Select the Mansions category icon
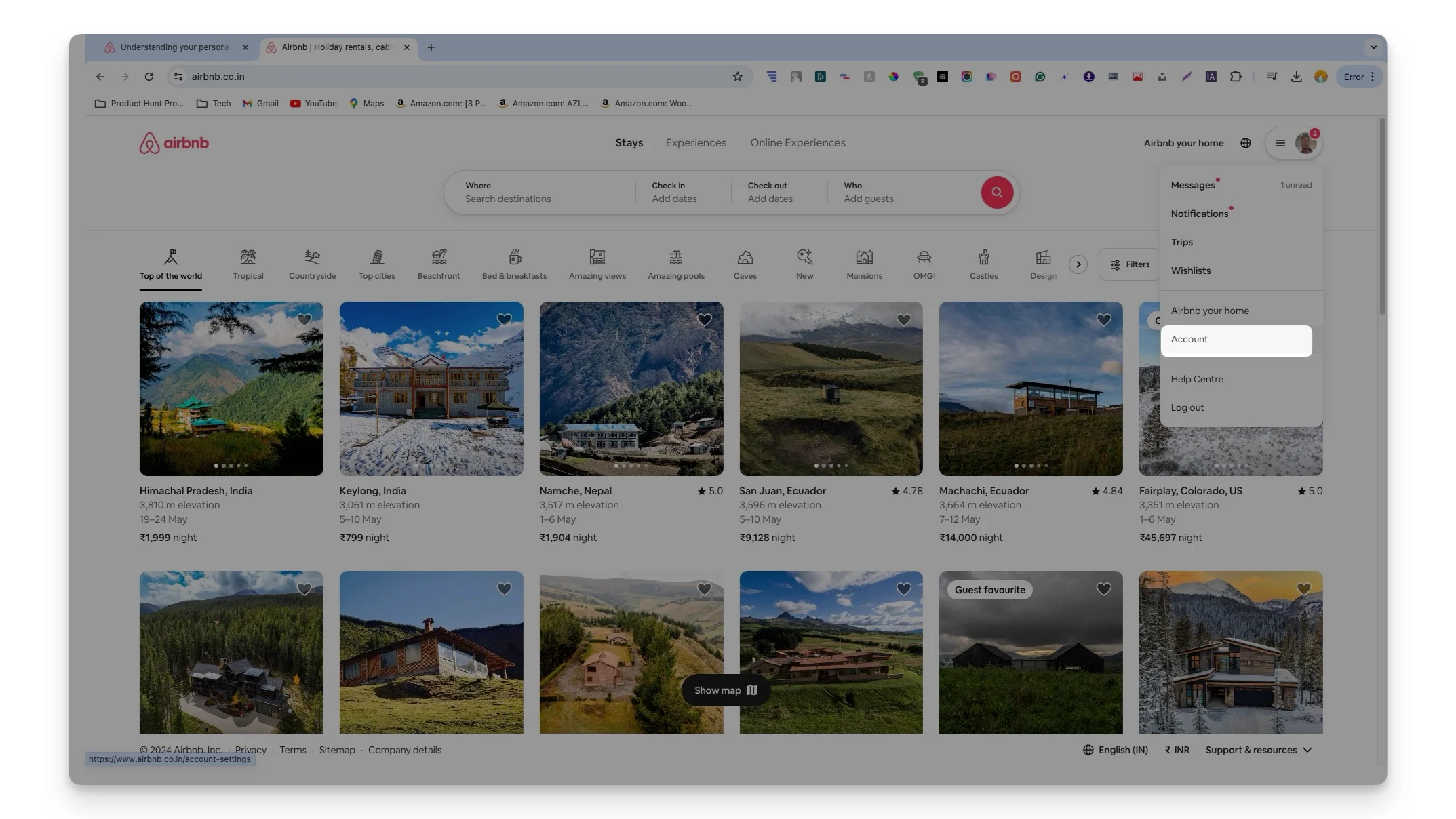The width and height of the screenshot is (1456, 819). (x=865, y=257)
